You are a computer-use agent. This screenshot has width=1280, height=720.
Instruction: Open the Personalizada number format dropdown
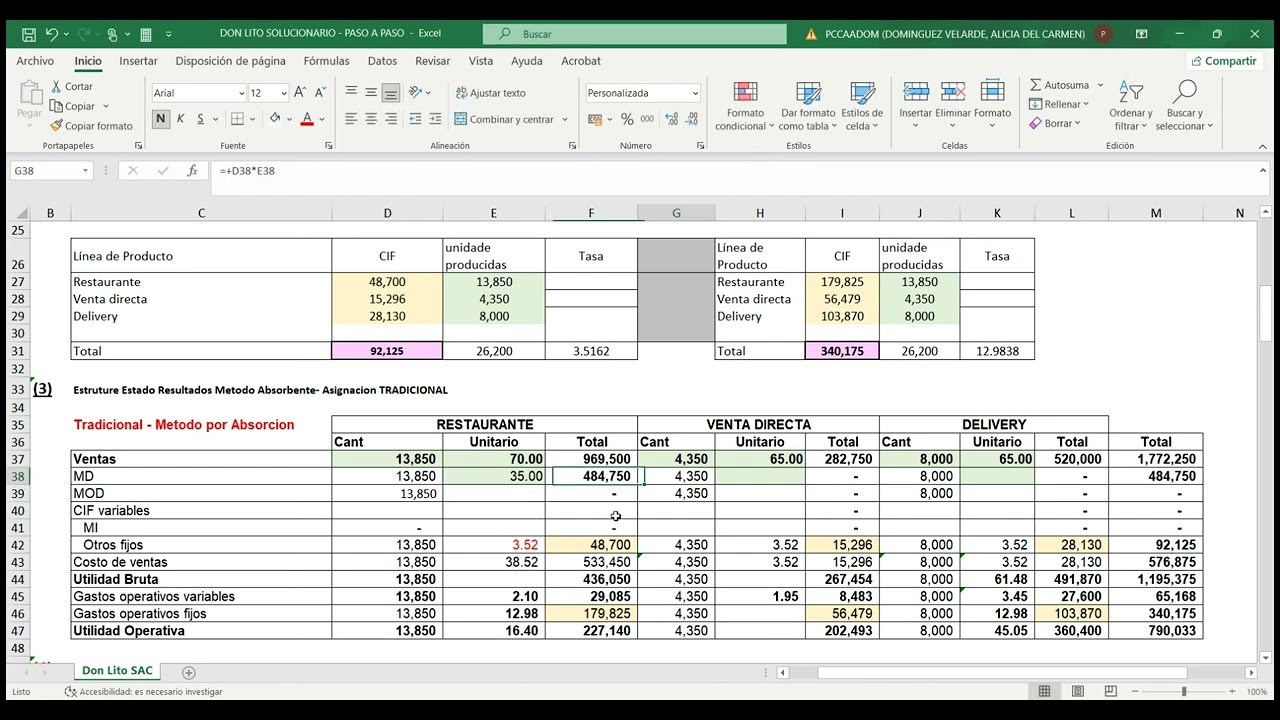(695, 93)
